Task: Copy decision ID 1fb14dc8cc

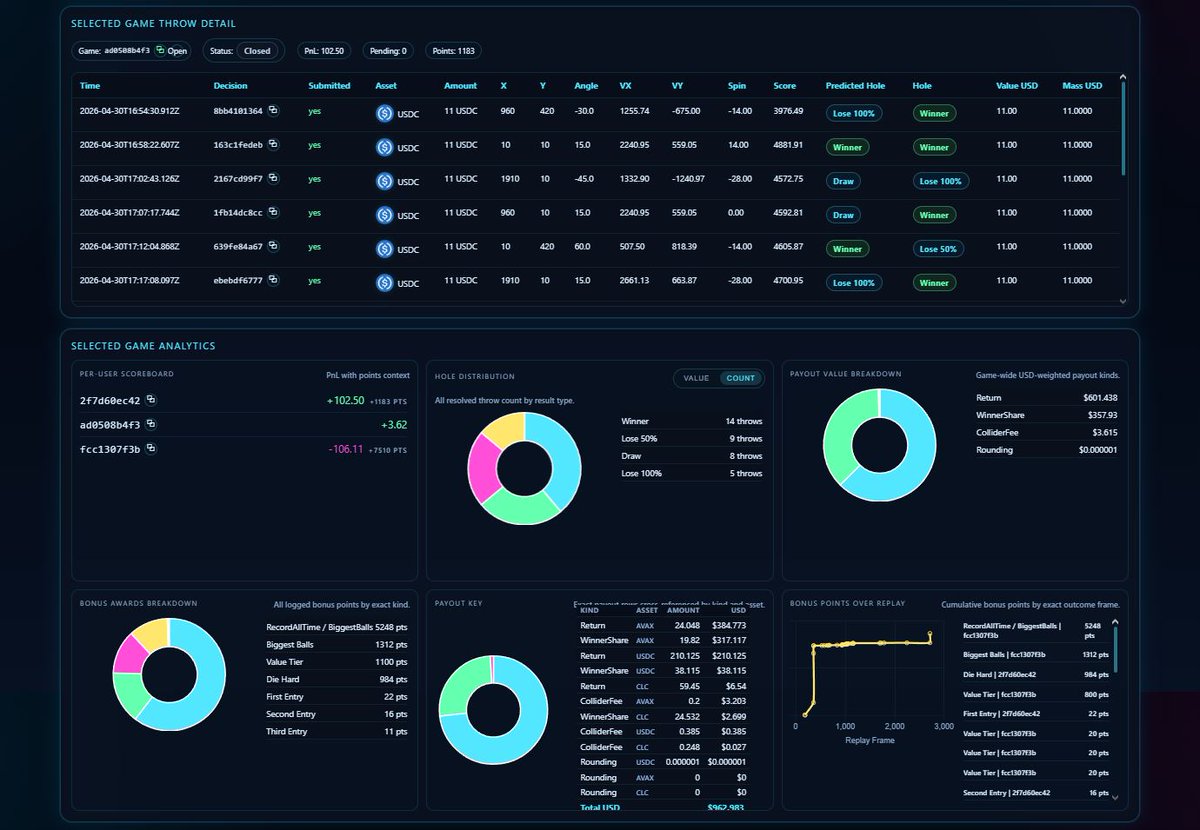Action: pyautogui.click(x=273, y=214)
